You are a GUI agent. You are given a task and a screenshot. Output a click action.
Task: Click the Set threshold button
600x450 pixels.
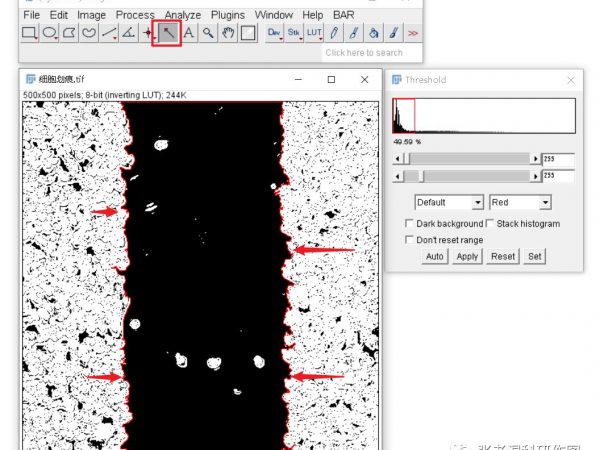(535, 256)
